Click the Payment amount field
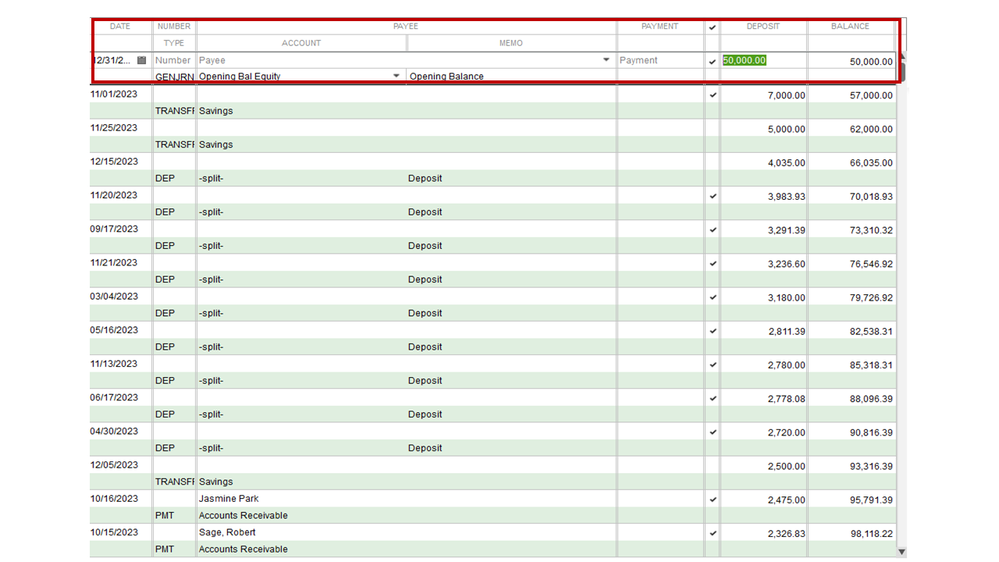Screen dimensions: 999x562 (660, 60)
